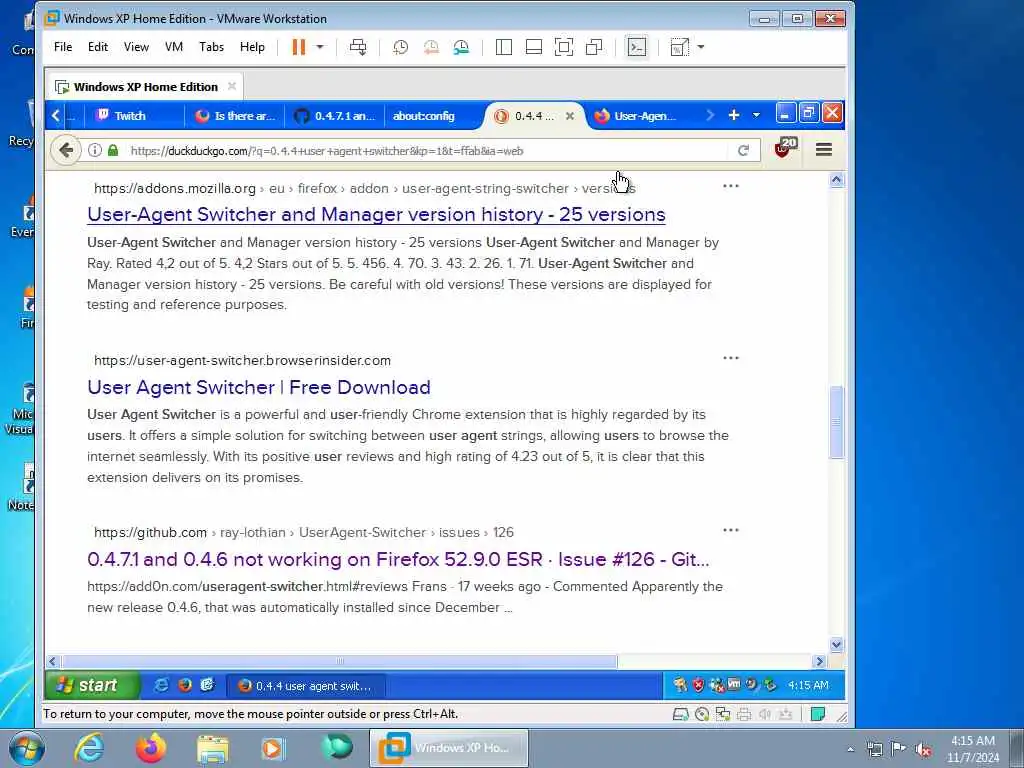
Task: Click the horizontal scrollbar thumb
Action: [339, 662]
